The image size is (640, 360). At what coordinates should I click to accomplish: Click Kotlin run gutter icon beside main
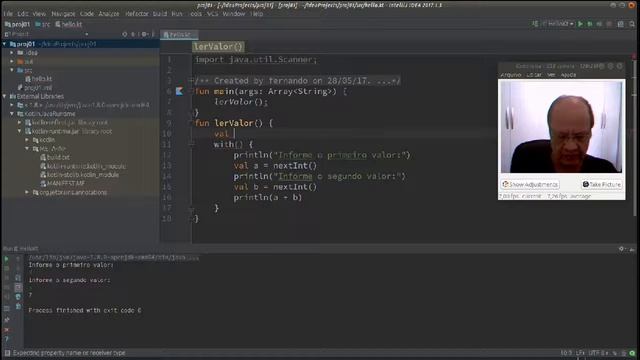[179, 91]
